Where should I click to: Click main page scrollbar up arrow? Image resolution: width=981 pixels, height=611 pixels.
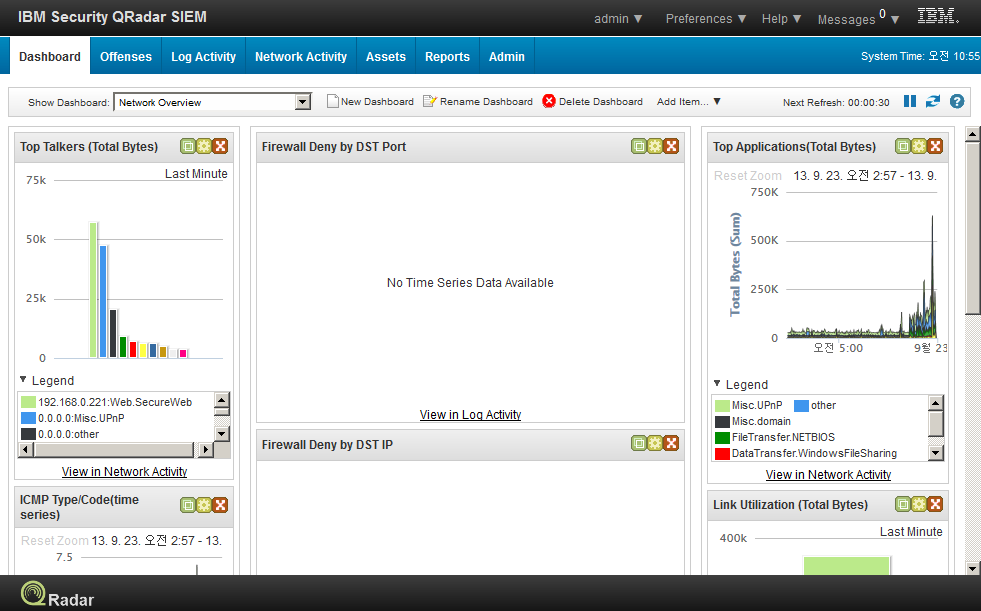point(972,133)
